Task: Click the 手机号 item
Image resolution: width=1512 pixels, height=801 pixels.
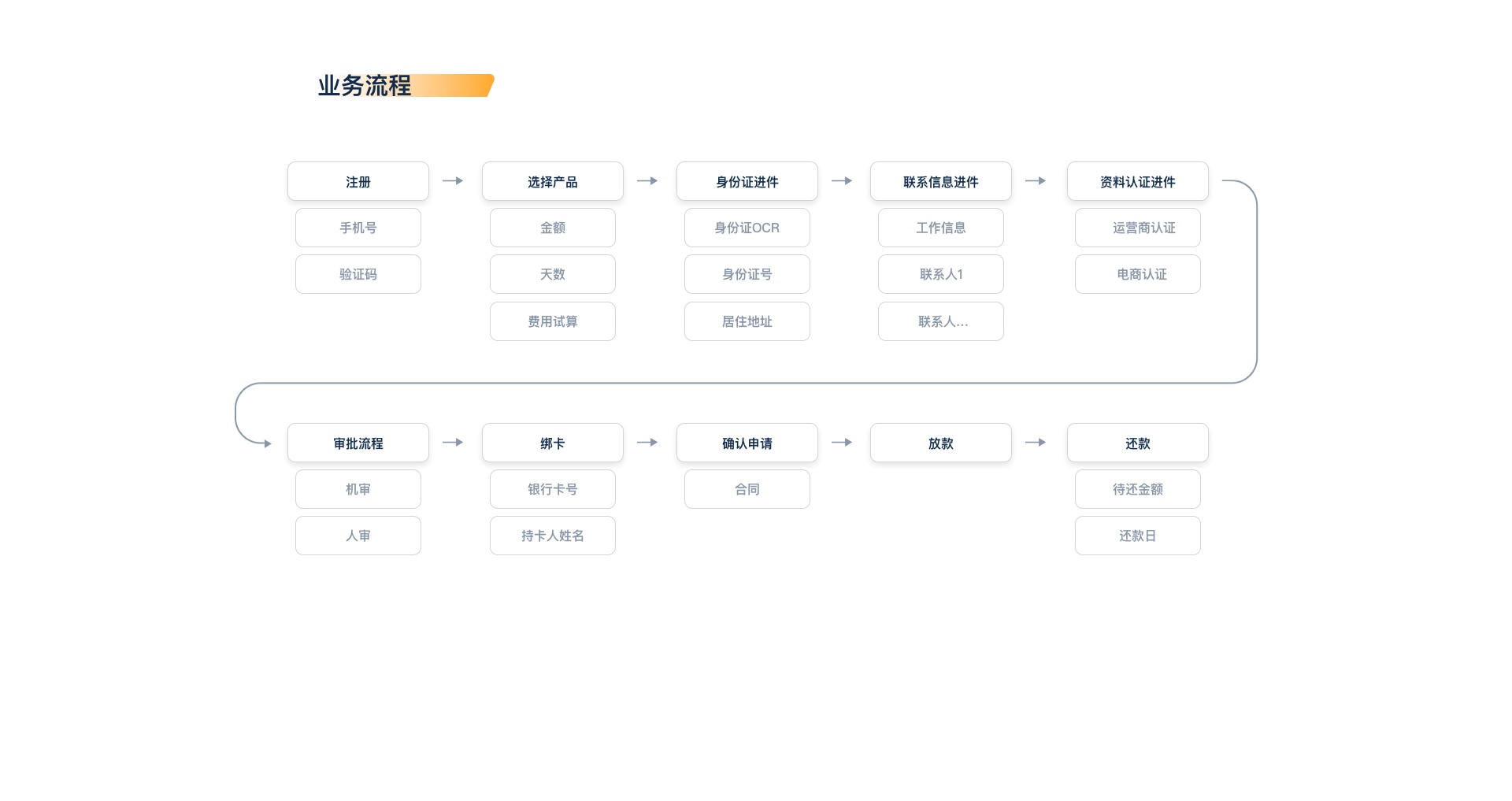Action: [x=358, y=228]
